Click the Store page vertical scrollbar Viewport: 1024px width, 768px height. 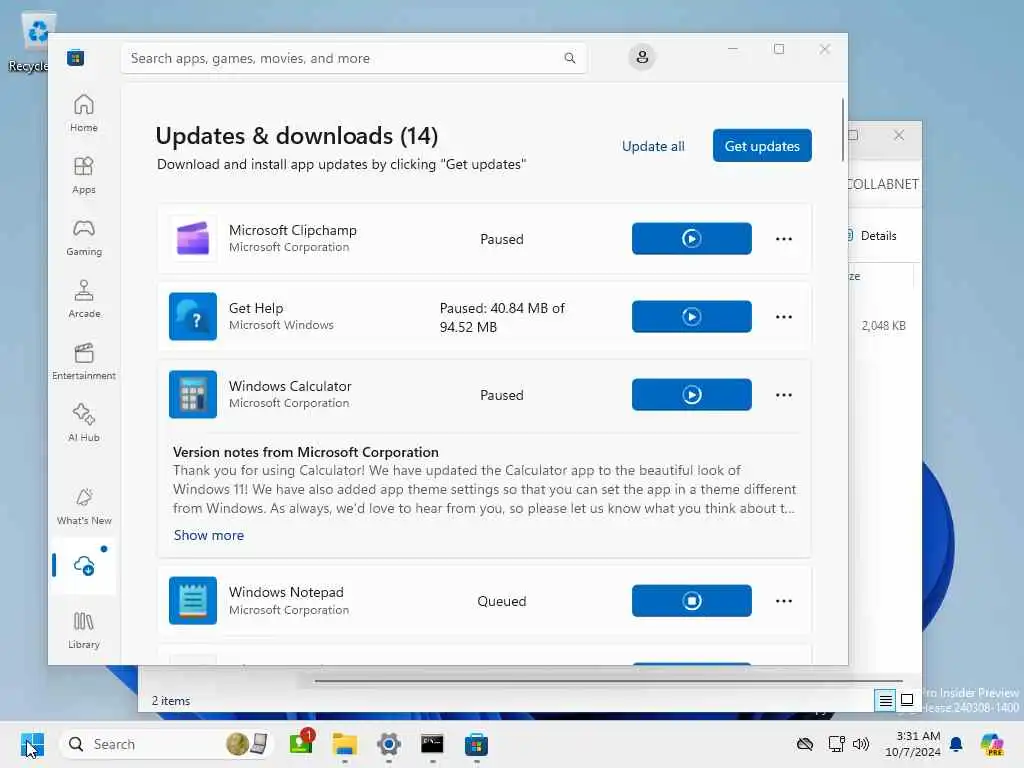842,131
